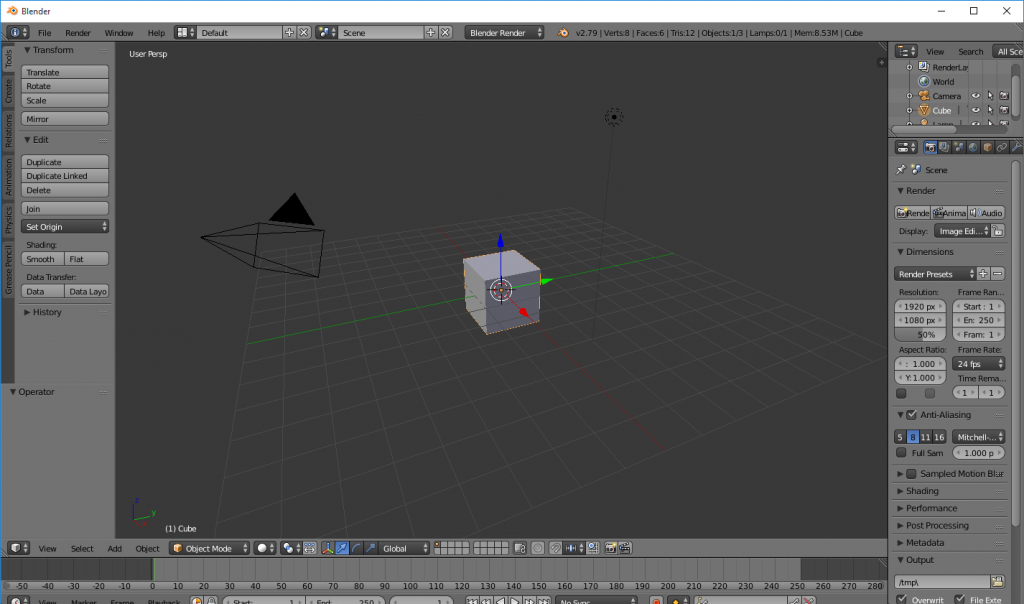Click the Duplicate Linked button

65,176
